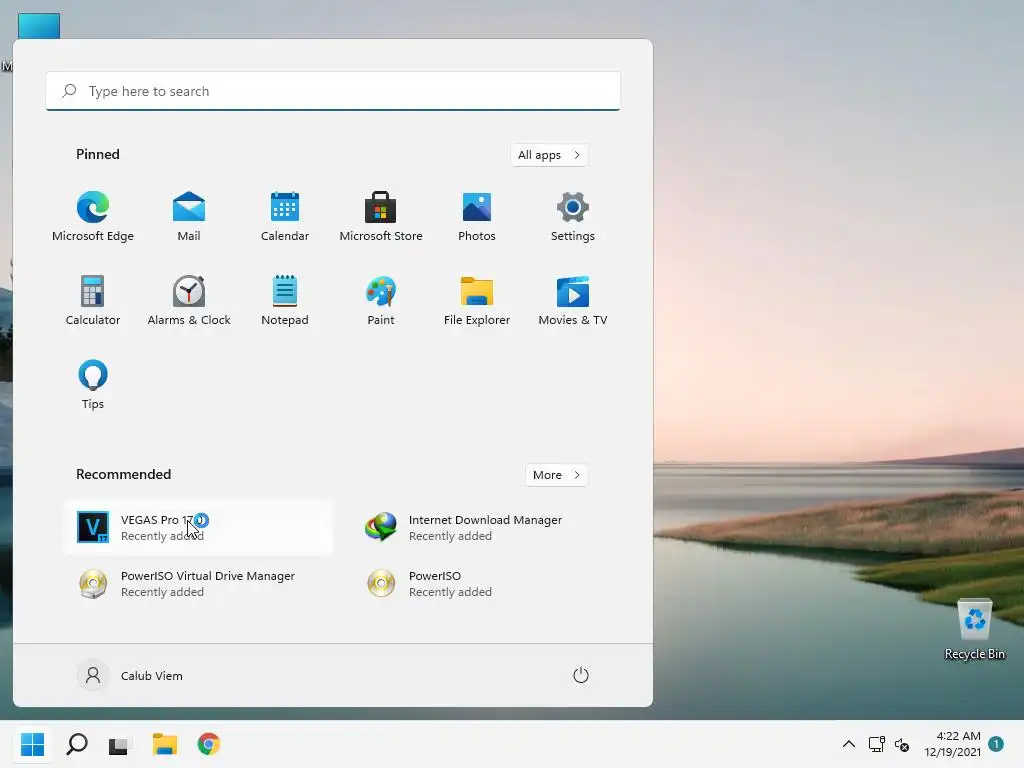Focus the Type here to search box
This screenshot has width=1024, height=768.
pyautogui.click(x=333, y=91)
